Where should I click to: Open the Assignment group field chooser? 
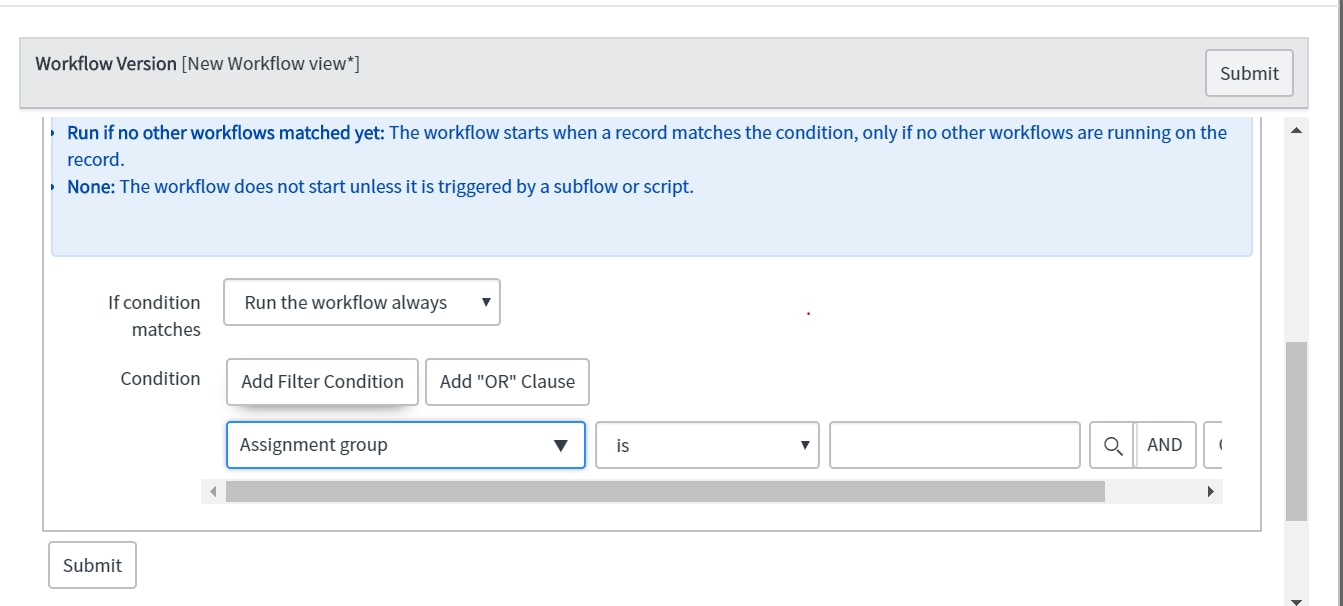coord(405,444)
